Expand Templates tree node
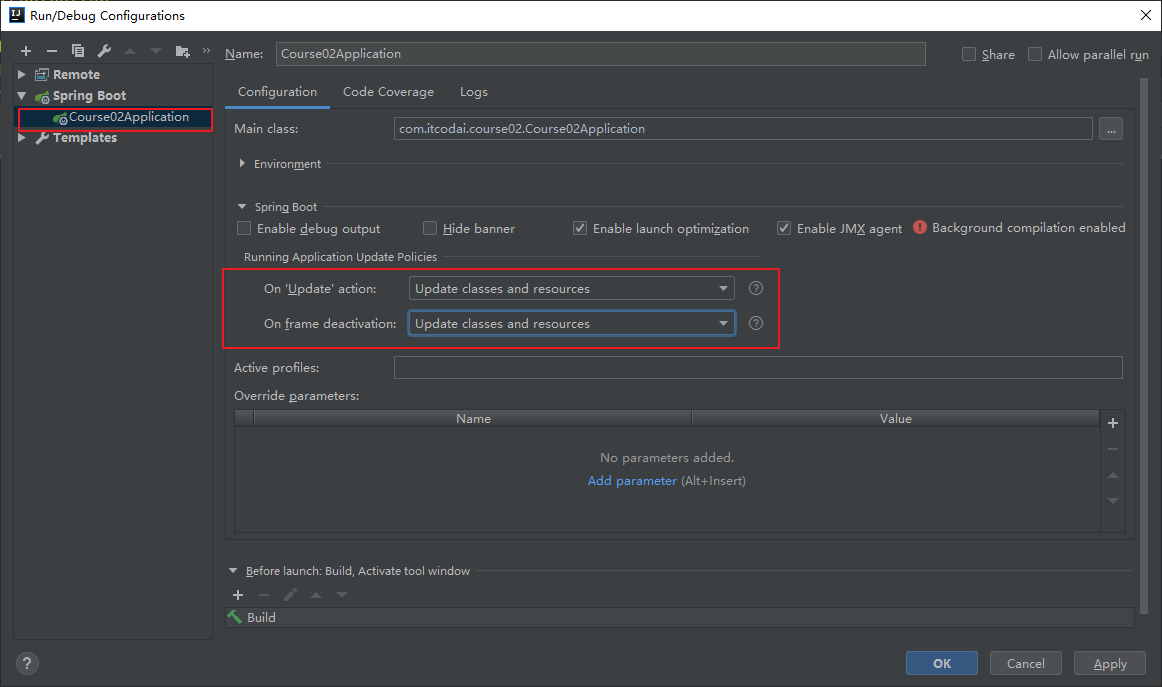The image size is (1162, 687). [x=21, y=138]
